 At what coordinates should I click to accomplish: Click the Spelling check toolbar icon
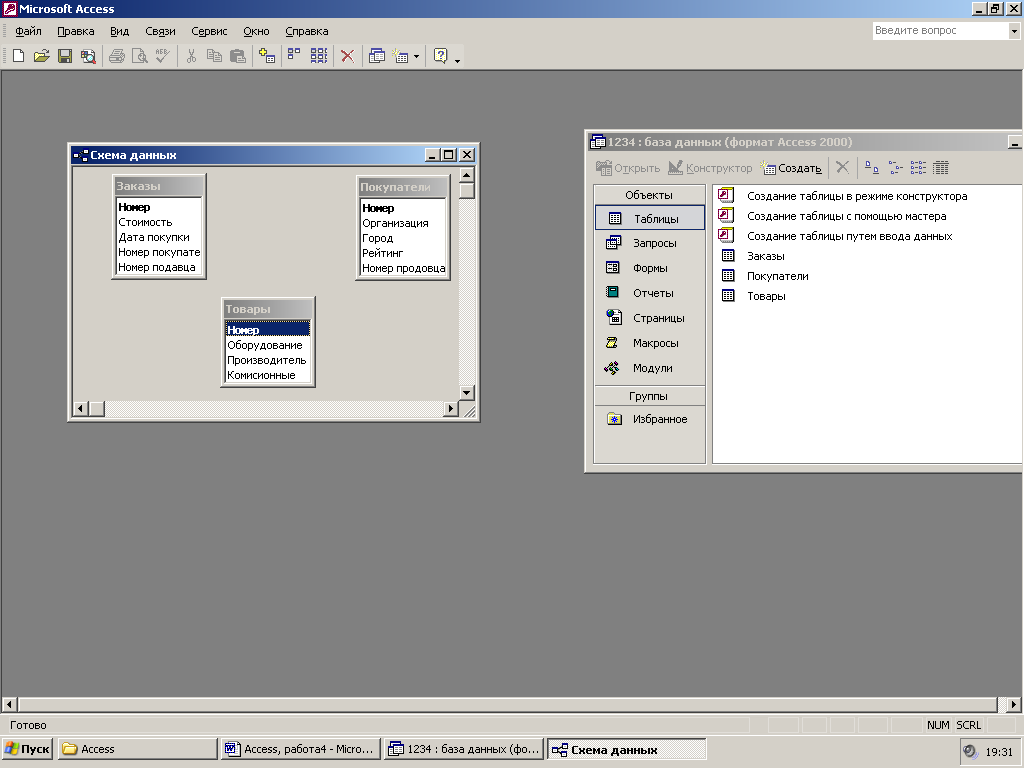coord(163,56)
